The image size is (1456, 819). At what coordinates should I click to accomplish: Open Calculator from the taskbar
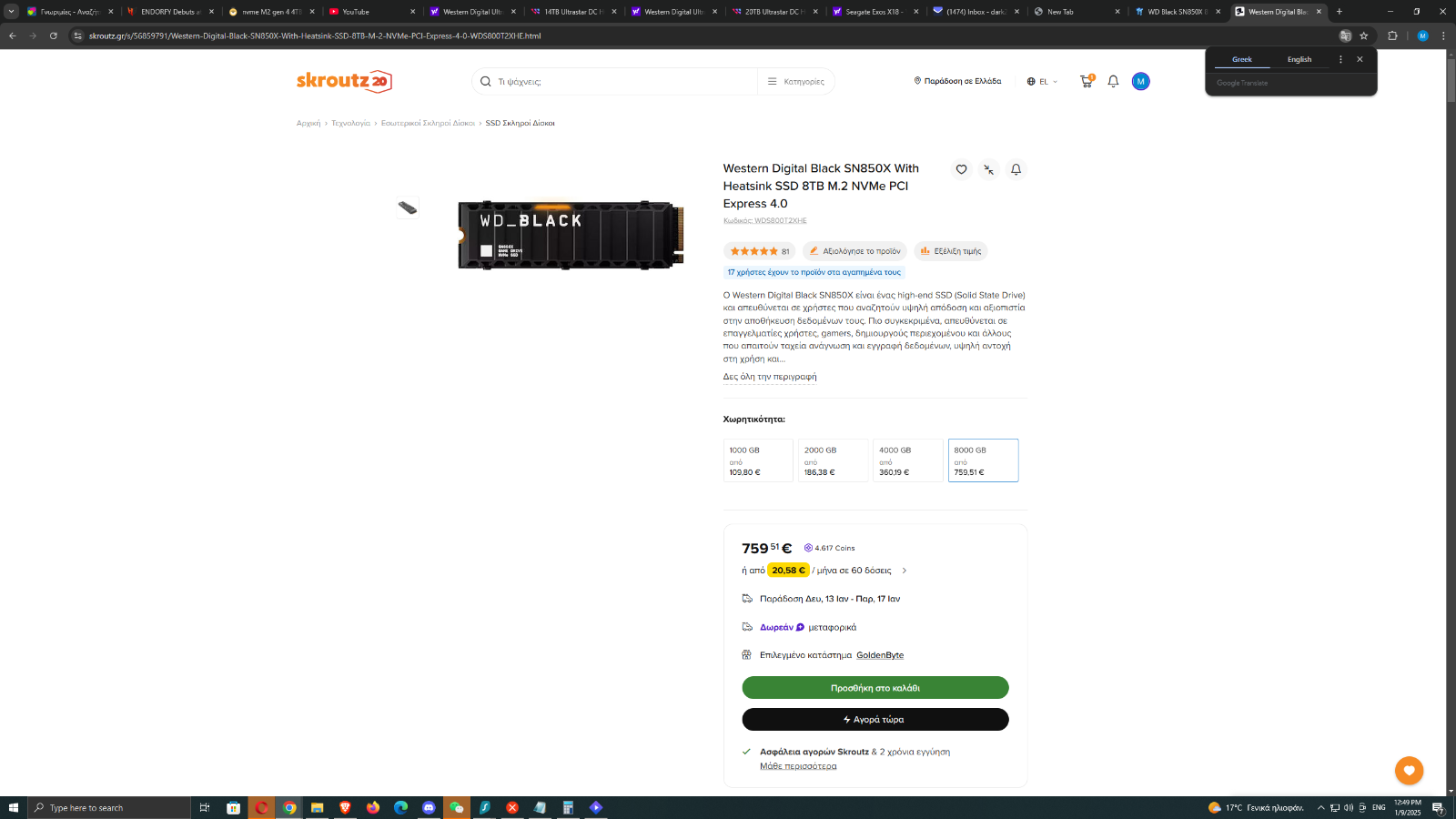568,807
